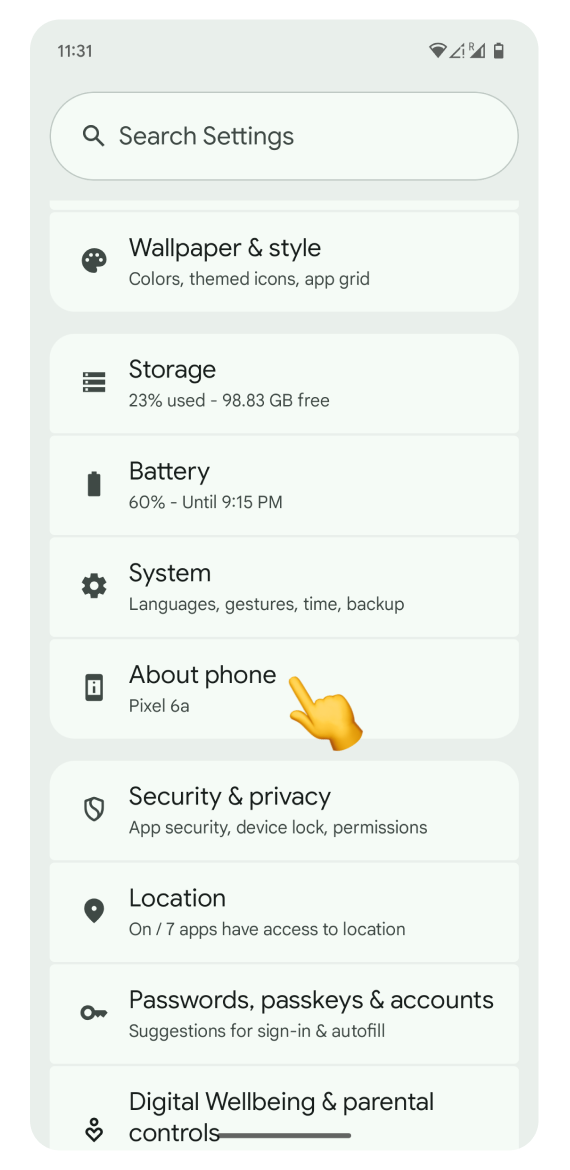Screen dimensions: 570x1170
Task: Tap the Security & privacy shield icon
Action: pos(94,810)
